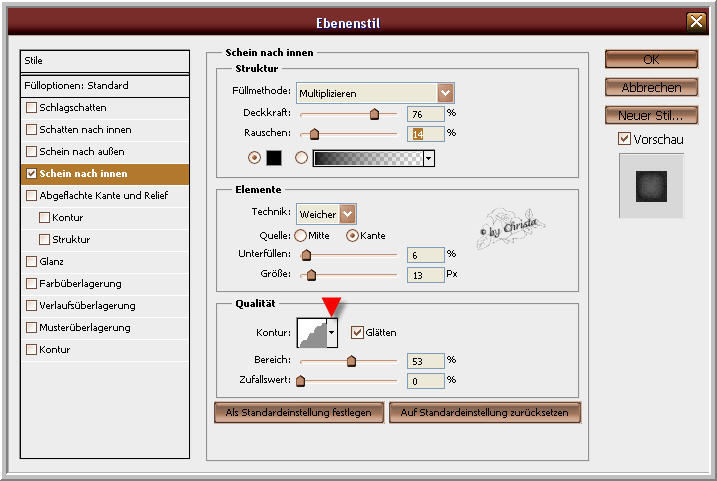Enable the Verlaufsüberlagerung checkbox
The width and height of the screenshot is (717, 481).
(x=32, y=305)
